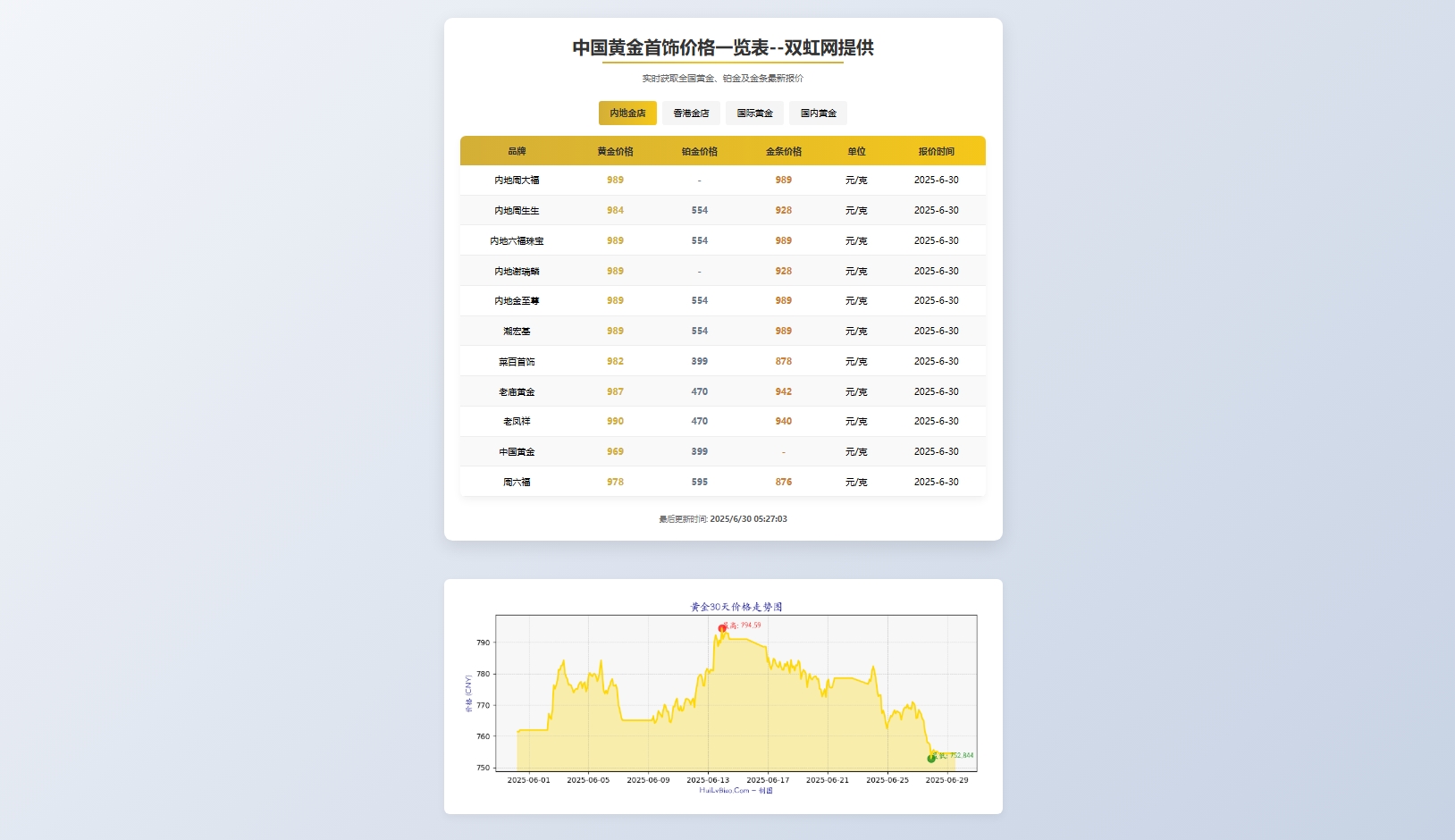Click platinum price 399 in 中国黄金 row
Image resolution: width=1455 pixels, height=840 pixels.
click(x=699, y=452)
